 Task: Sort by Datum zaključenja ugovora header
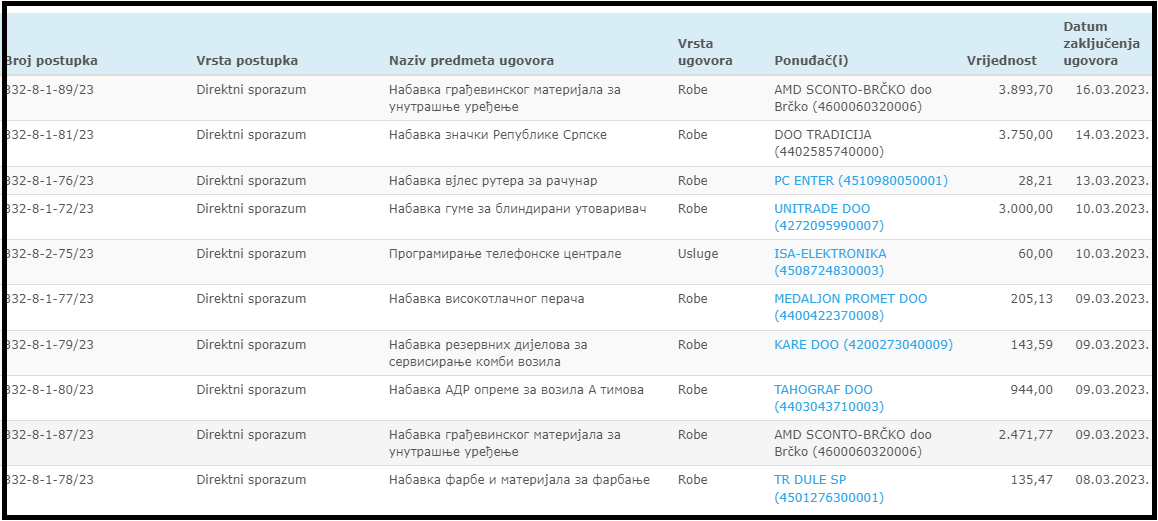1095,44
